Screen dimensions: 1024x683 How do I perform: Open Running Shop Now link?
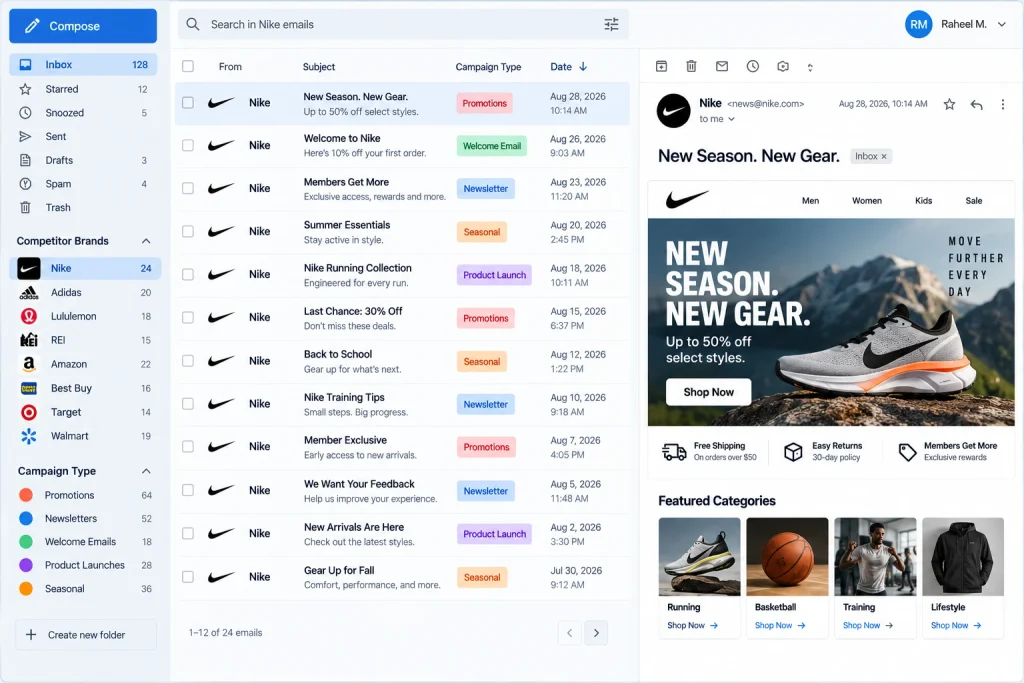(x=692, y=626)
